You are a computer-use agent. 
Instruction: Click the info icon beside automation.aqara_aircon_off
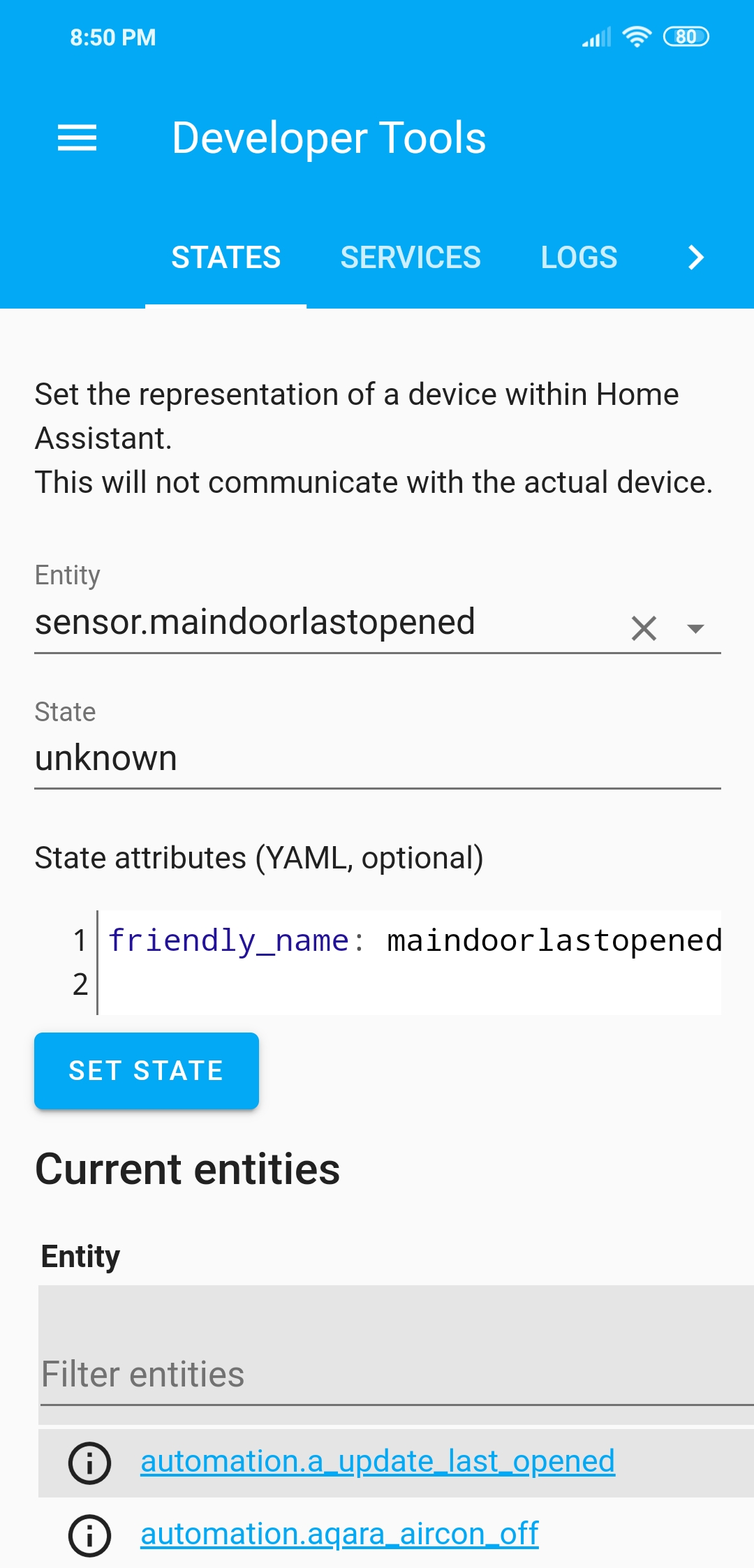point(89,1535)
